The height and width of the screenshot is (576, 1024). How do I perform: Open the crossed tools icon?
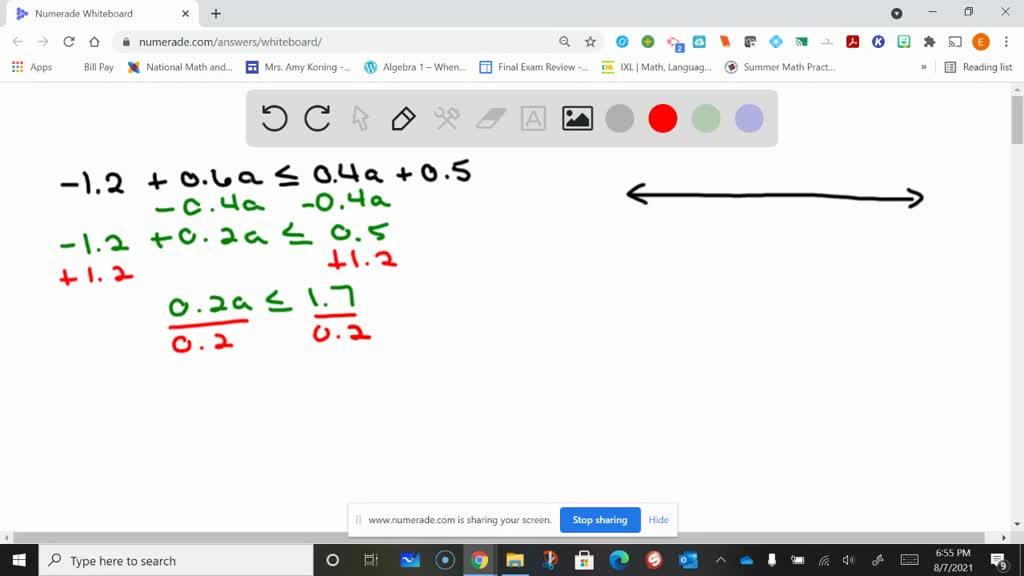(447, 118)
